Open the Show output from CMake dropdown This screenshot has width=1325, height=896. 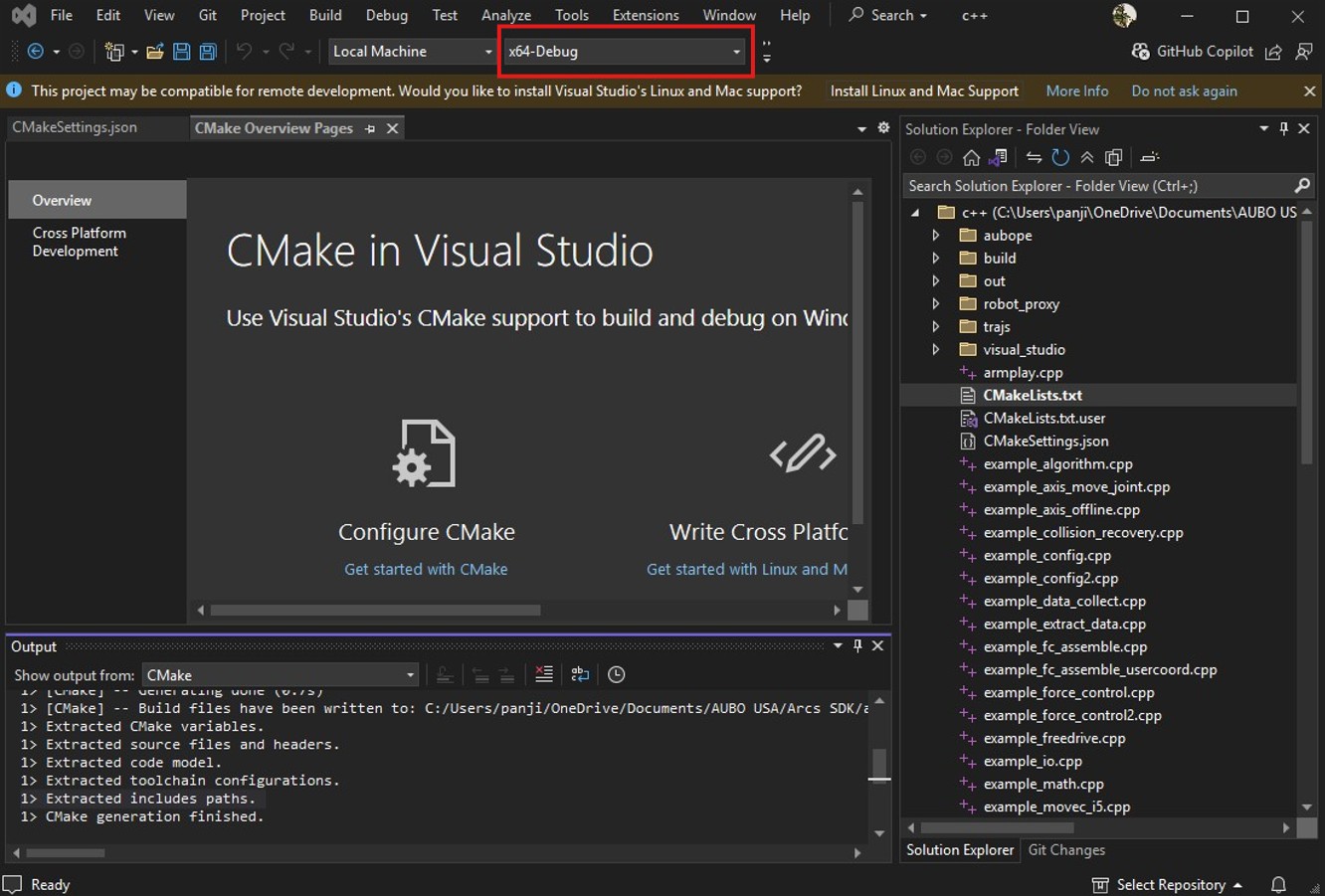pyautogui.click(x=281, y=675)
